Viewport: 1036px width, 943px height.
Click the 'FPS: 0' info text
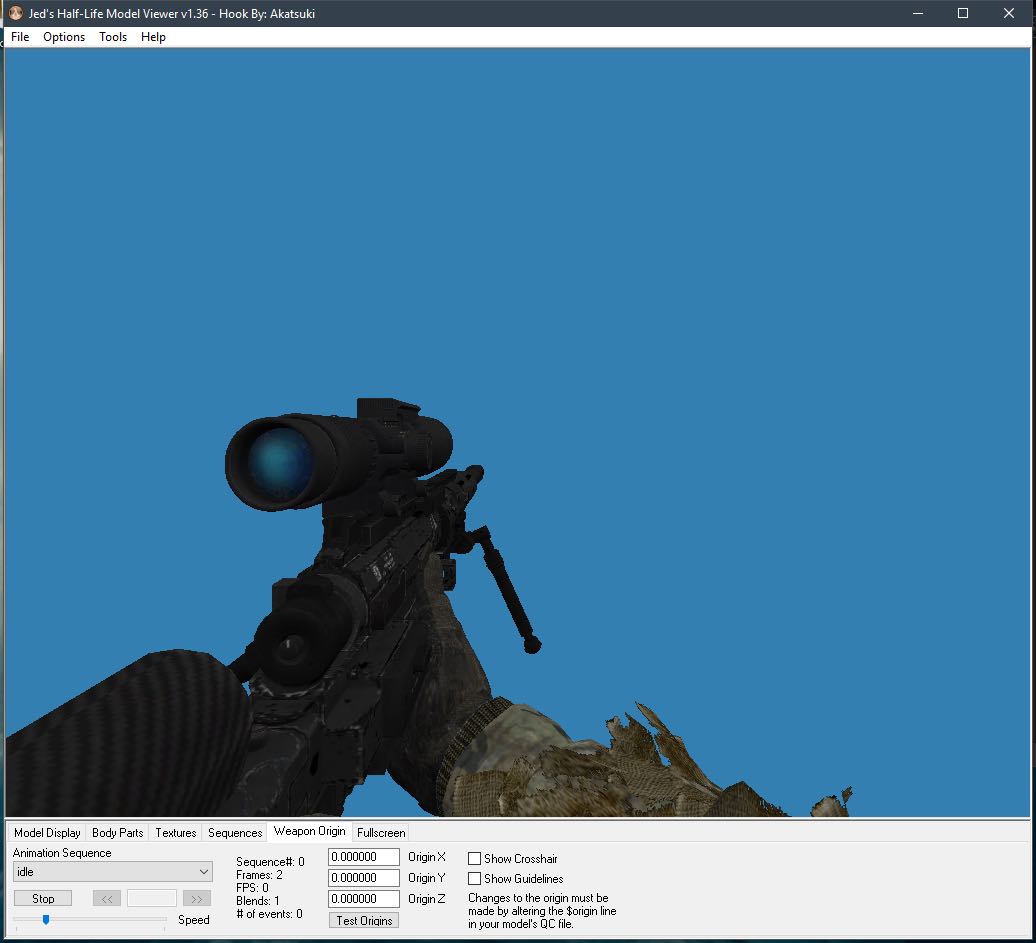click(x=252, y=888)
